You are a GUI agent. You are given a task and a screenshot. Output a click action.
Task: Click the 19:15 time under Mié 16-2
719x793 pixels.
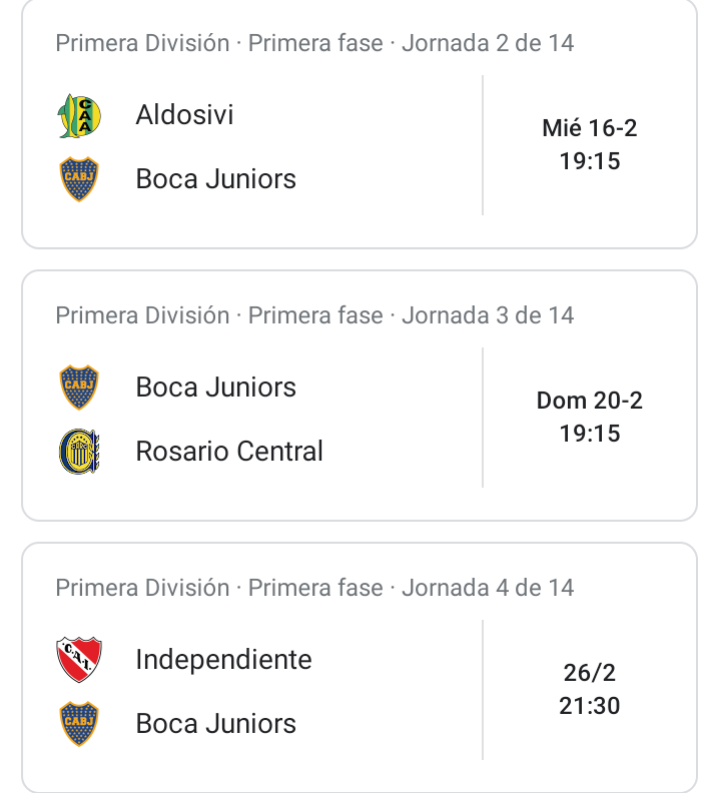coord(590,161)
